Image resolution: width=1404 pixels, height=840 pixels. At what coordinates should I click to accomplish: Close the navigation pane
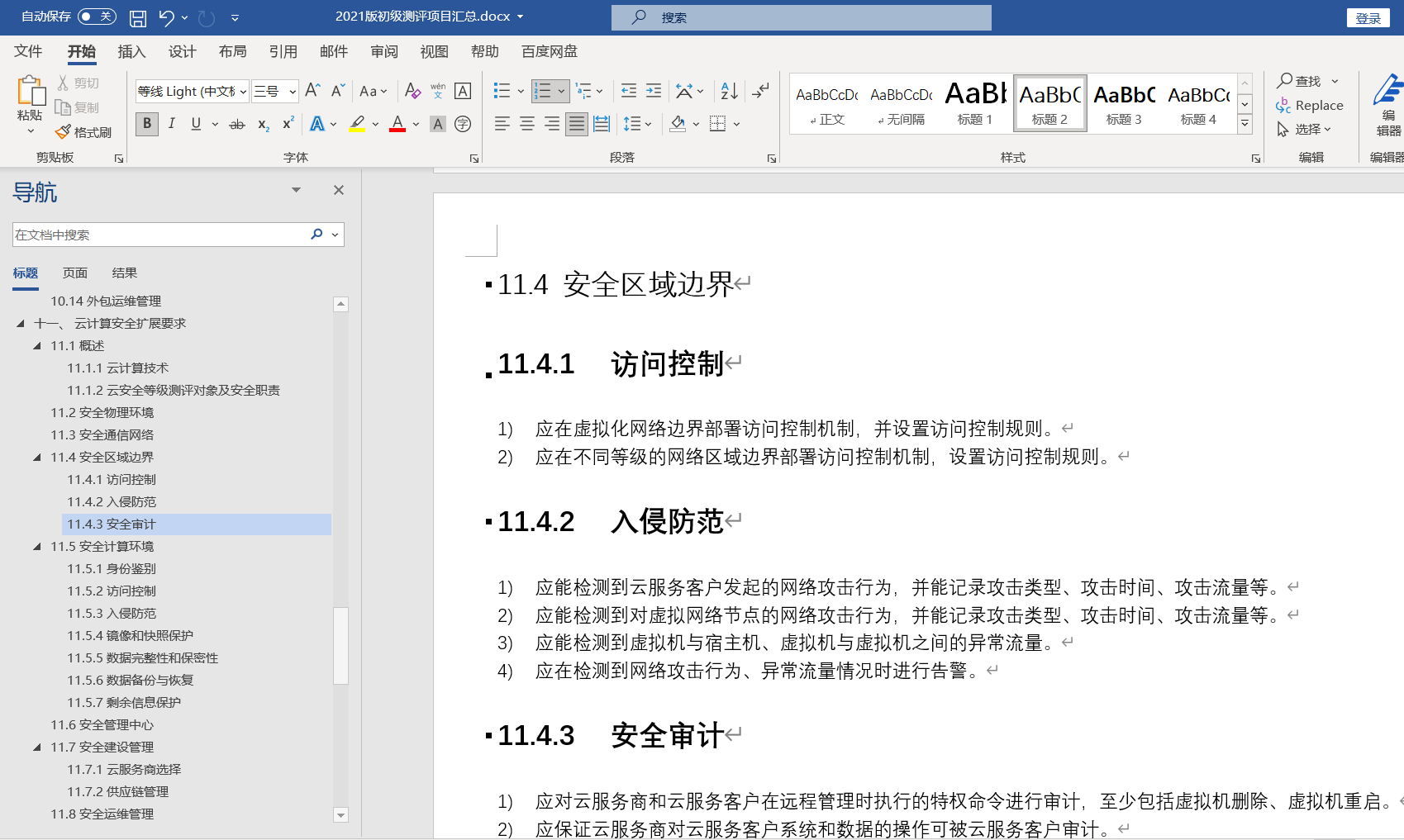point(338,190)
